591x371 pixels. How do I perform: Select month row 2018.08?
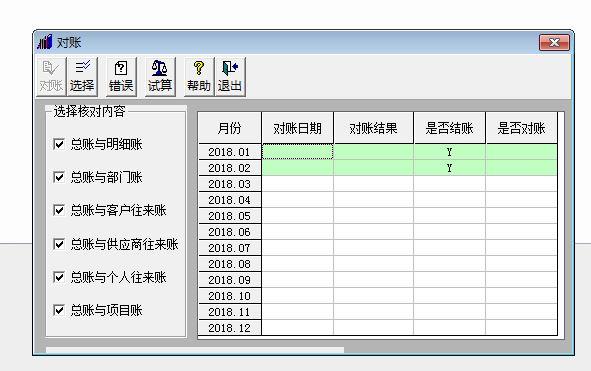pos(230,264)
